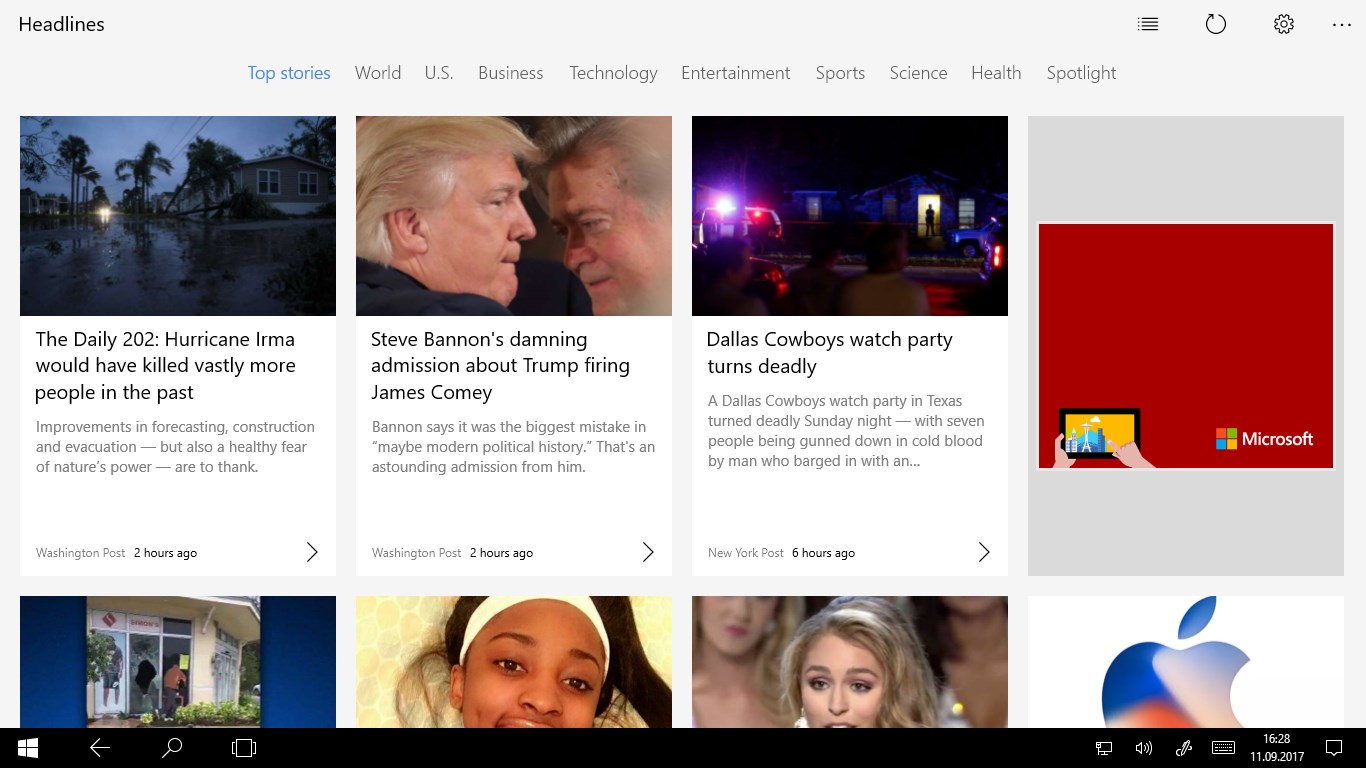Open taskbar search magnifier
1366x768 pixels.
172,747
